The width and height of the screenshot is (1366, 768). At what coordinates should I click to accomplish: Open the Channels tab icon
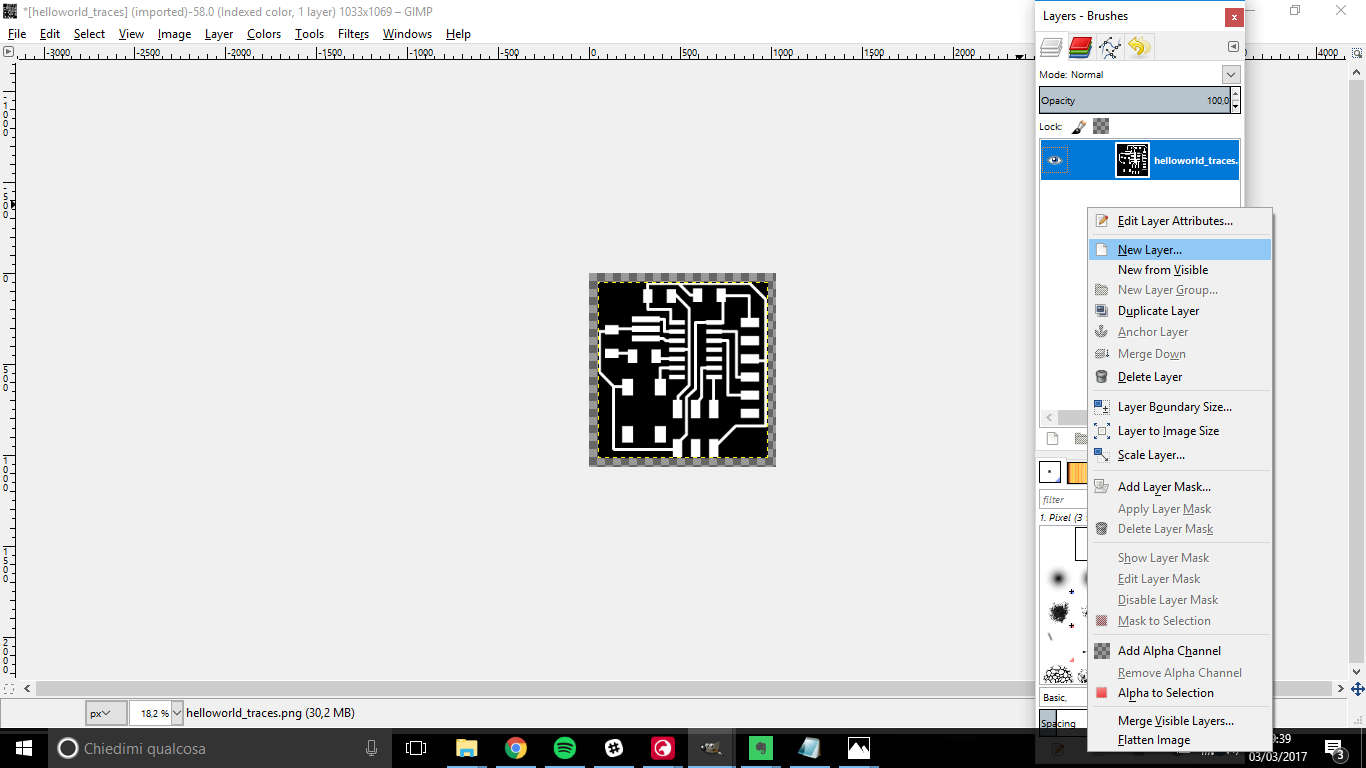[x=1080, y=47]
